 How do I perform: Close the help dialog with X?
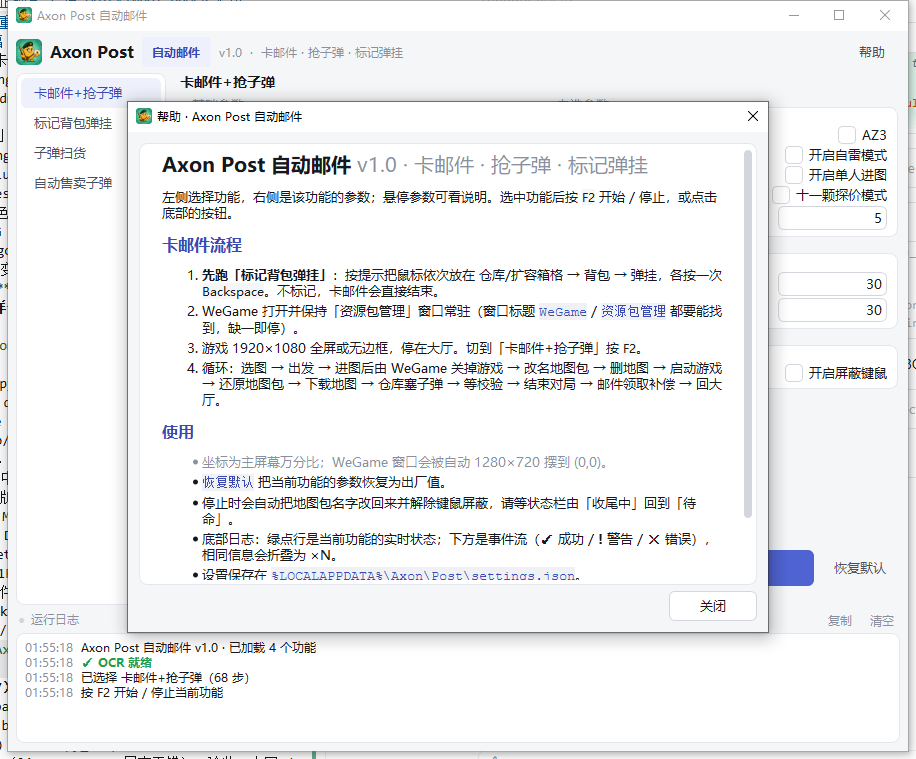753,116
